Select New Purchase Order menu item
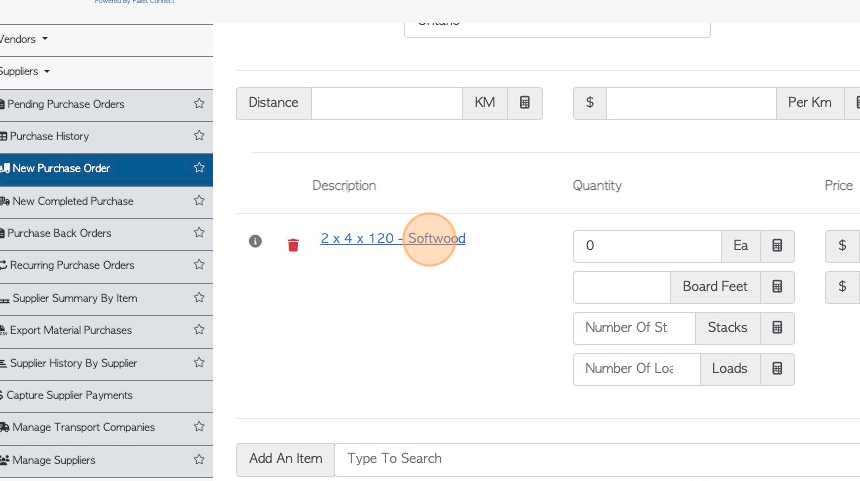 point(106,168)
